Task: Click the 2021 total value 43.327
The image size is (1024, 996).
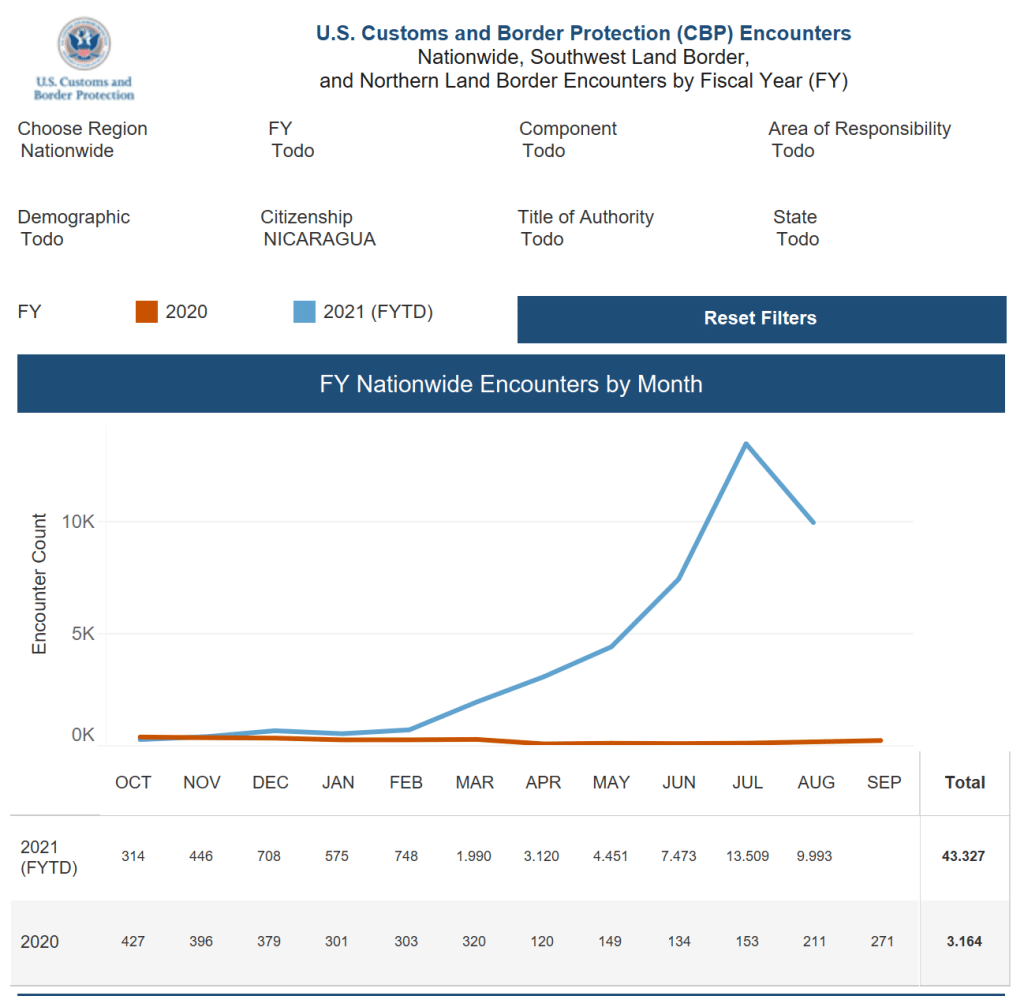Action: tap(965, 857)
